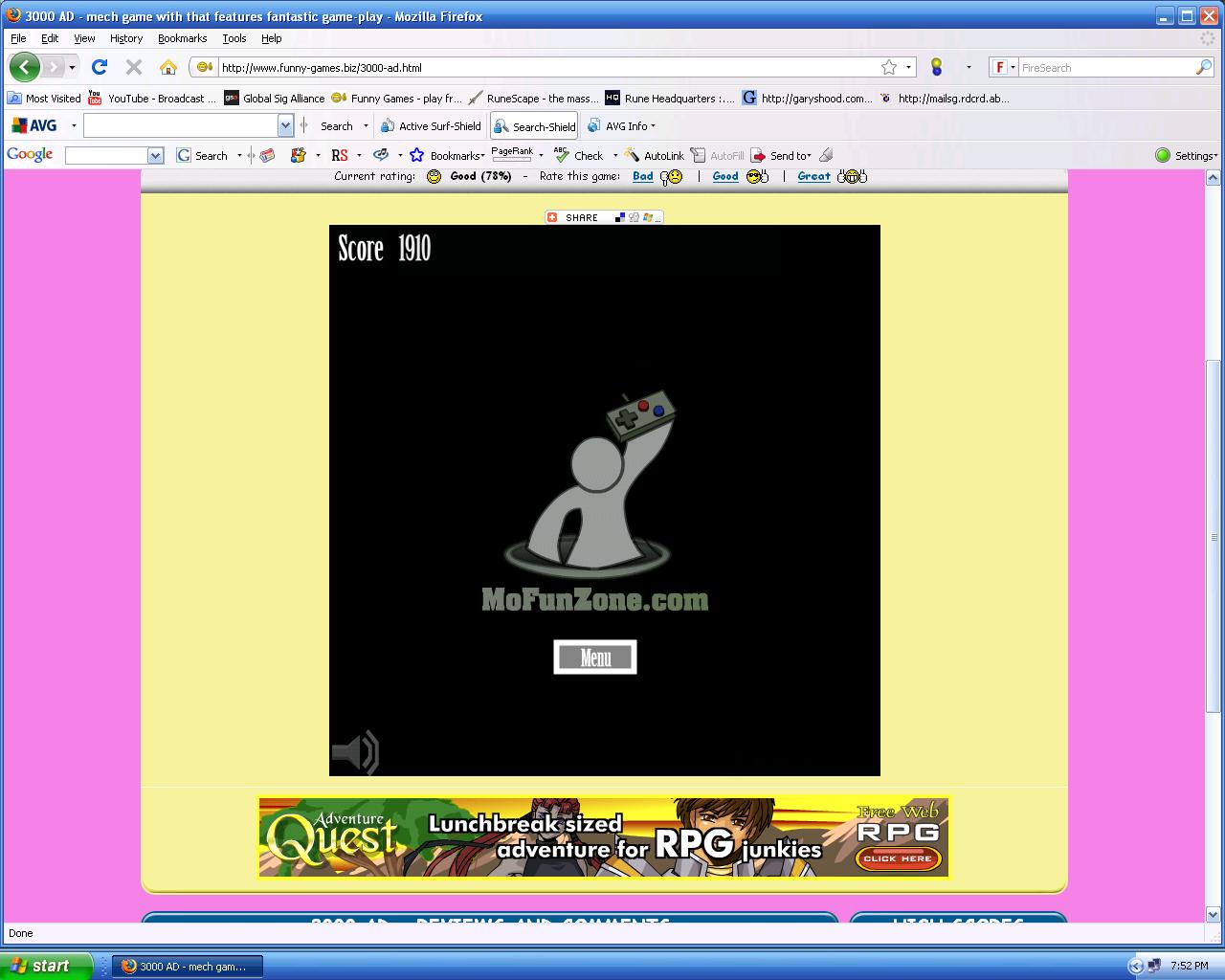The height and width of the screenshot is (980, 1225).
Task: Click the Google toolbar colorful gadget icon
Action: point(298,155)
